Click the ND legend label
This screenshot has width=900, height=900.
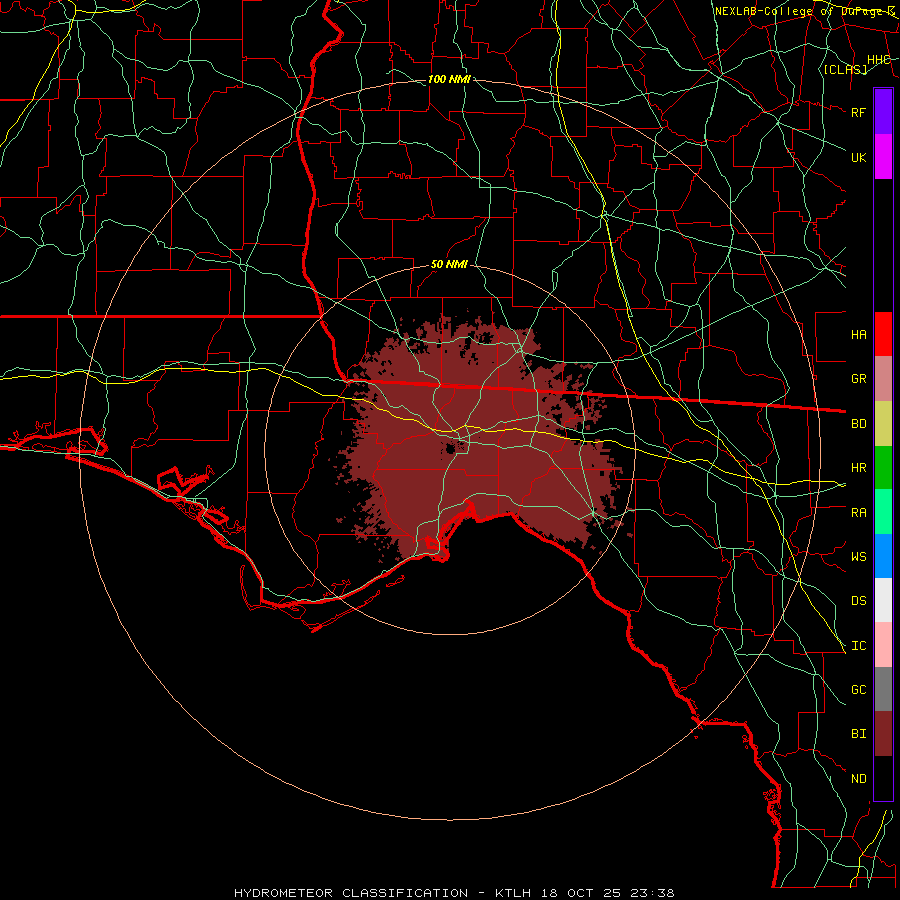coord(859,779)
